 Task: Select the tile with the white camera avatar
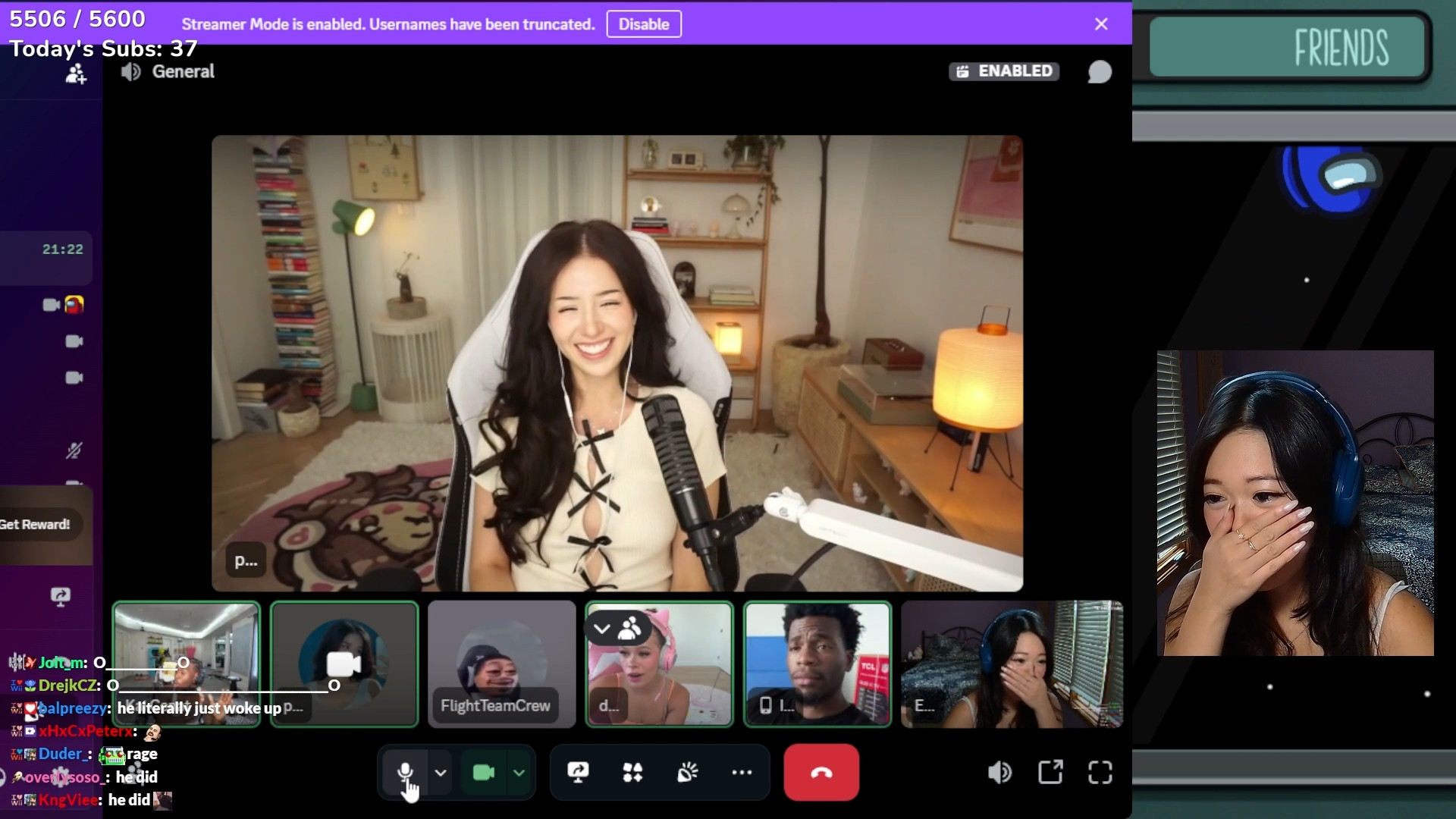(x=344, y=664)
